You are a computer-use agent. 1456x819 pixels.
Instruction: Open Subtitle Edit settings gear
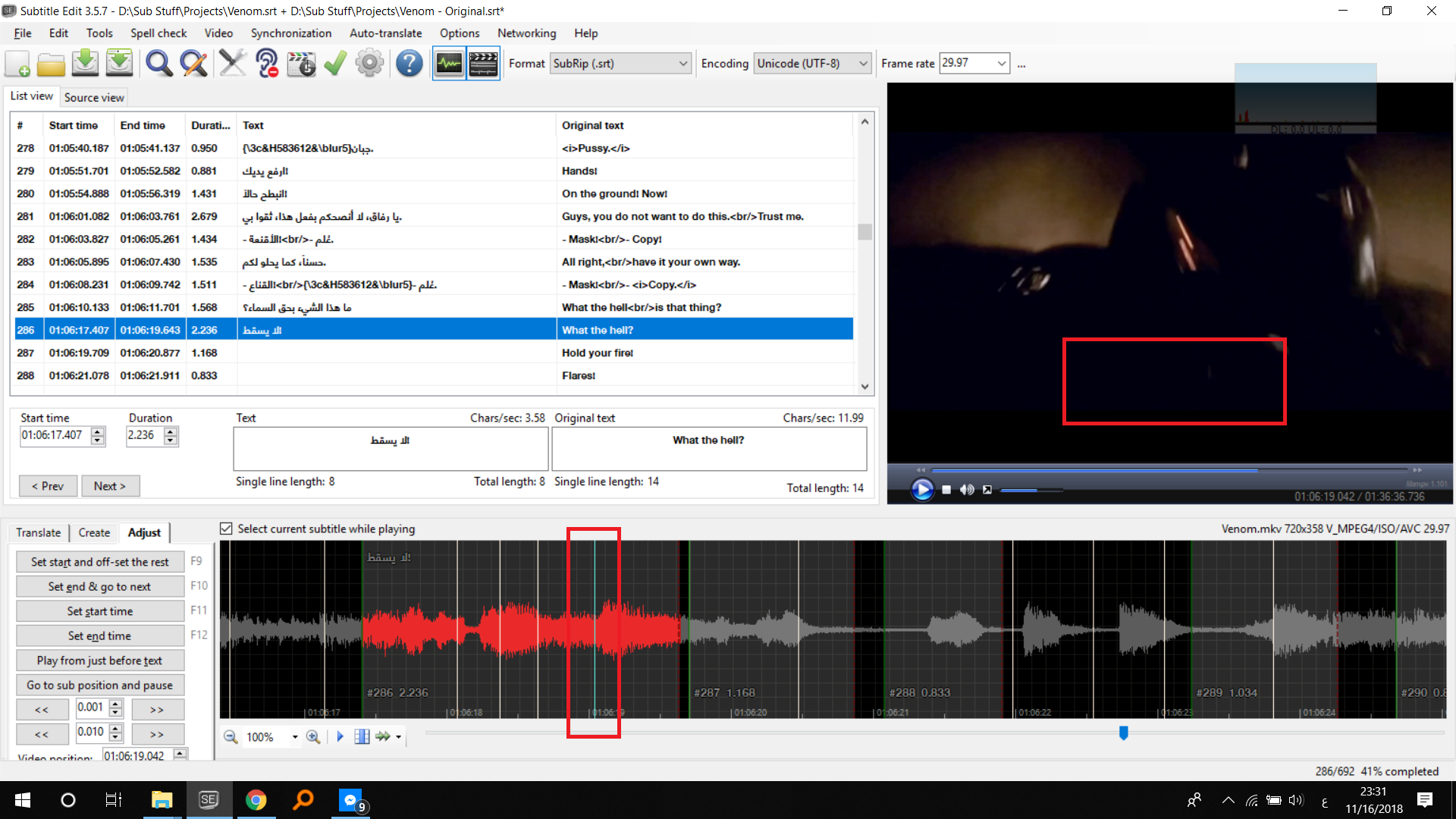(369, 63)
